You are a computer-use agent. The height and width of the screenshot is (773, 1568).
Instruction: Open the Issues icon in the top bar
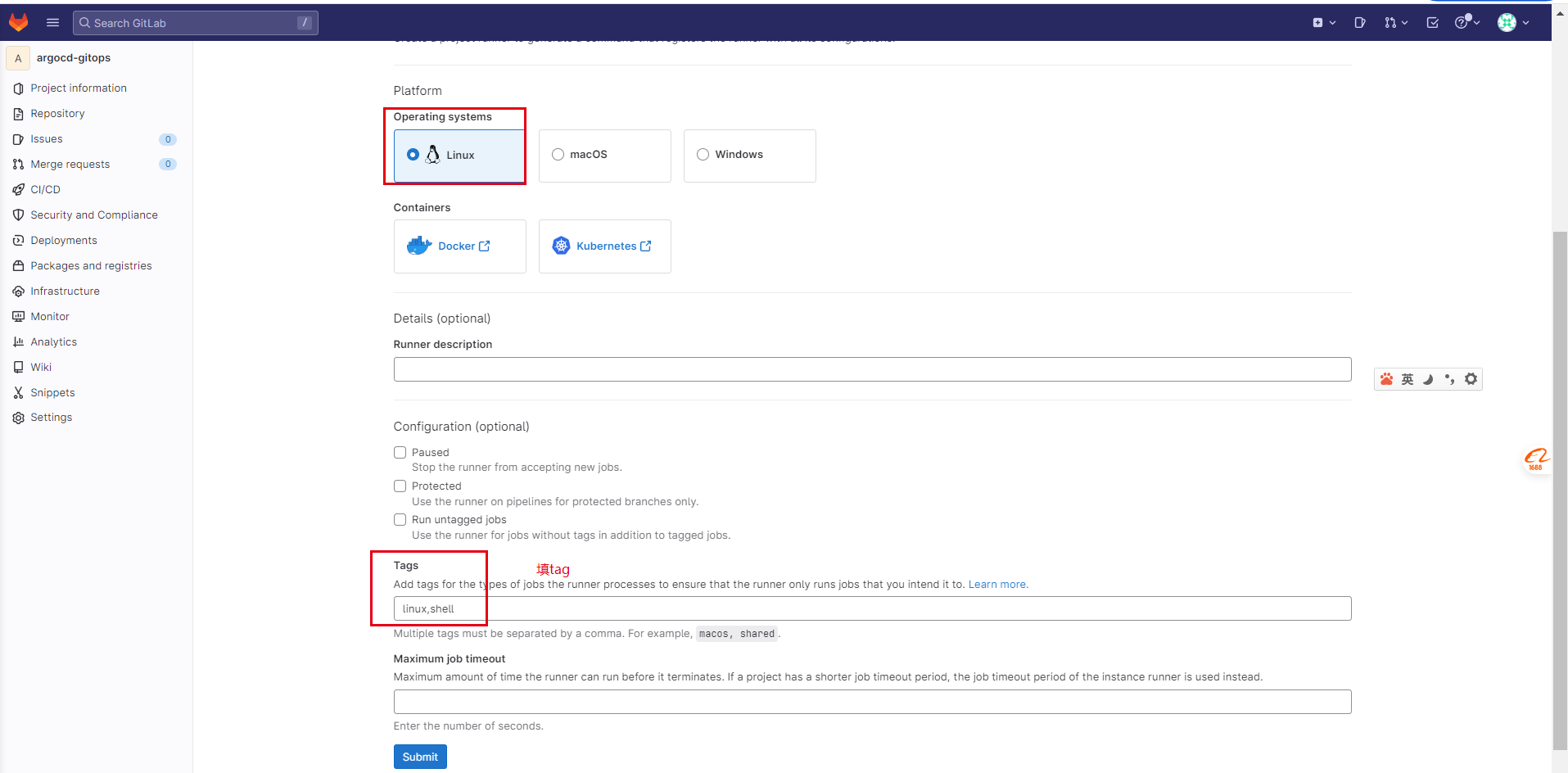1360,23
